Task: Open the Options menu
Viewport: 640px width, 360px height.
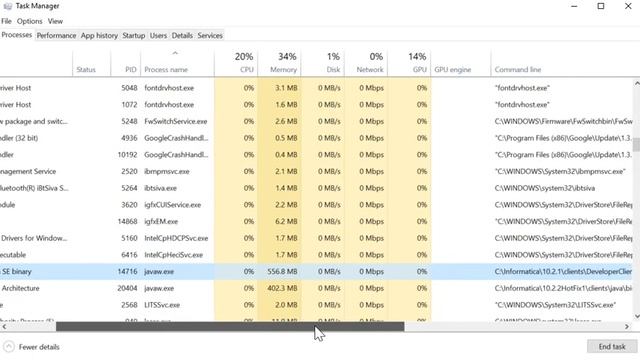Action: 29,21
